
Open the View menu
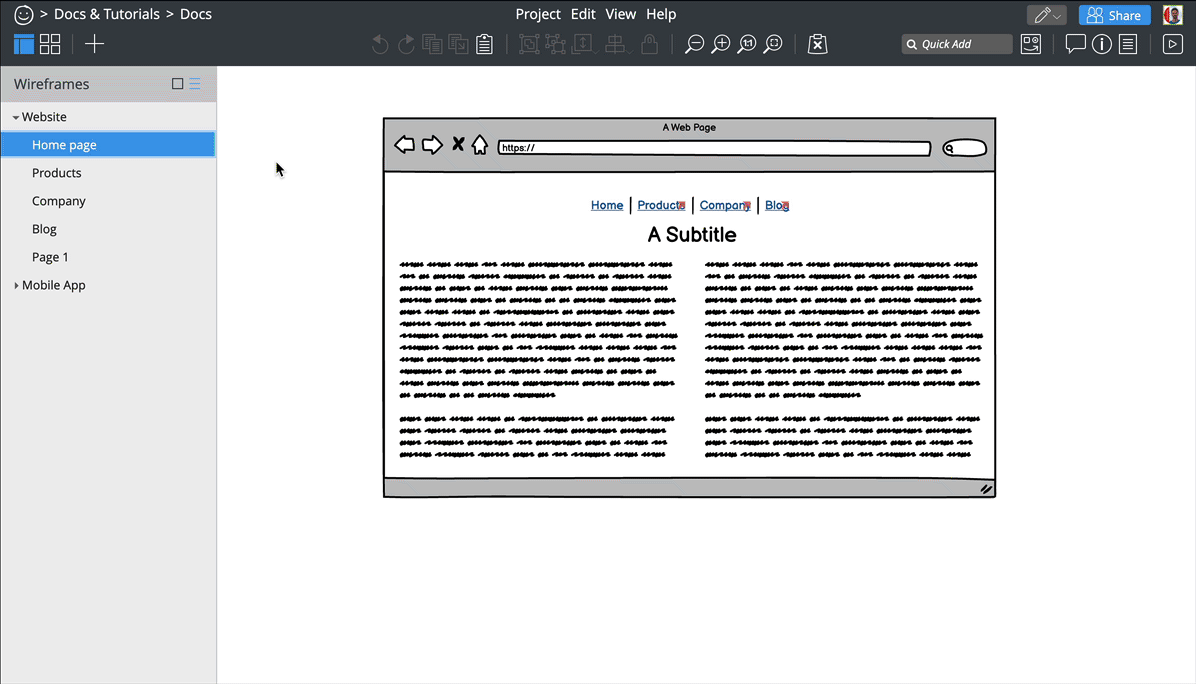pyautogui.click(x=621, y=14)
